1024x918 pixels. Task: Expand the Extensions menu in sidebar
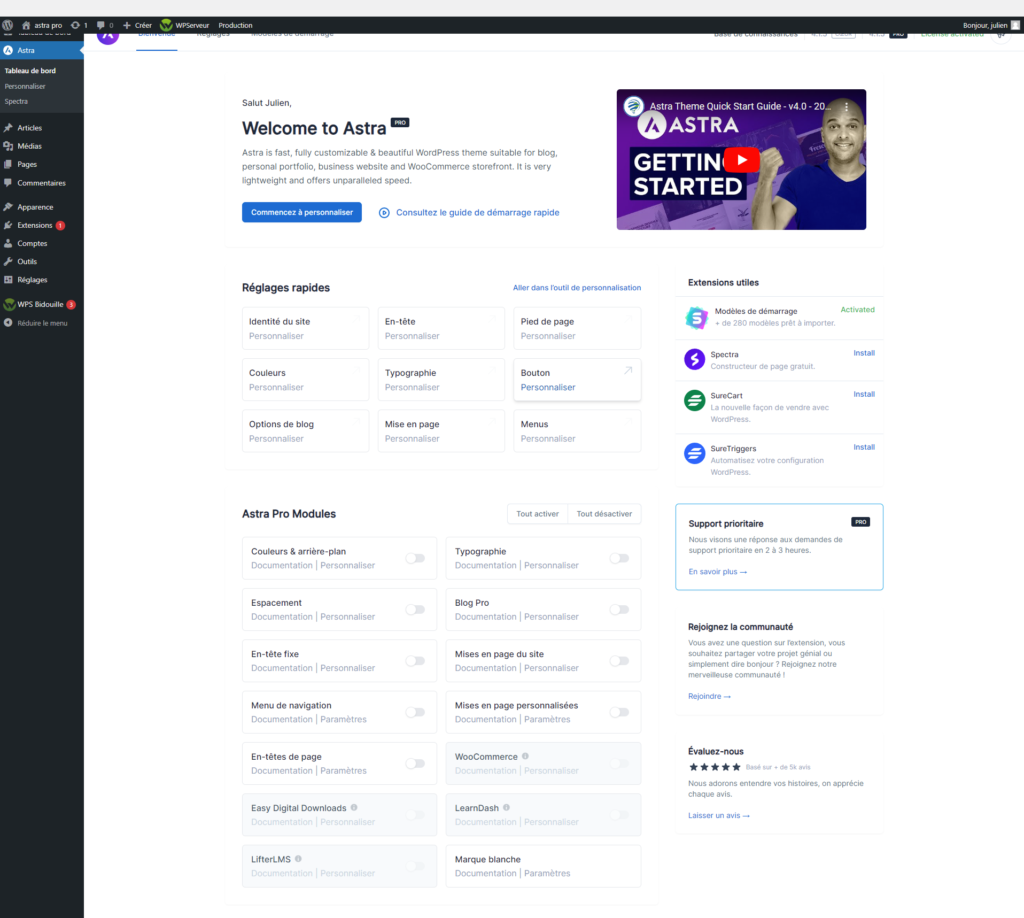point(34,225)
